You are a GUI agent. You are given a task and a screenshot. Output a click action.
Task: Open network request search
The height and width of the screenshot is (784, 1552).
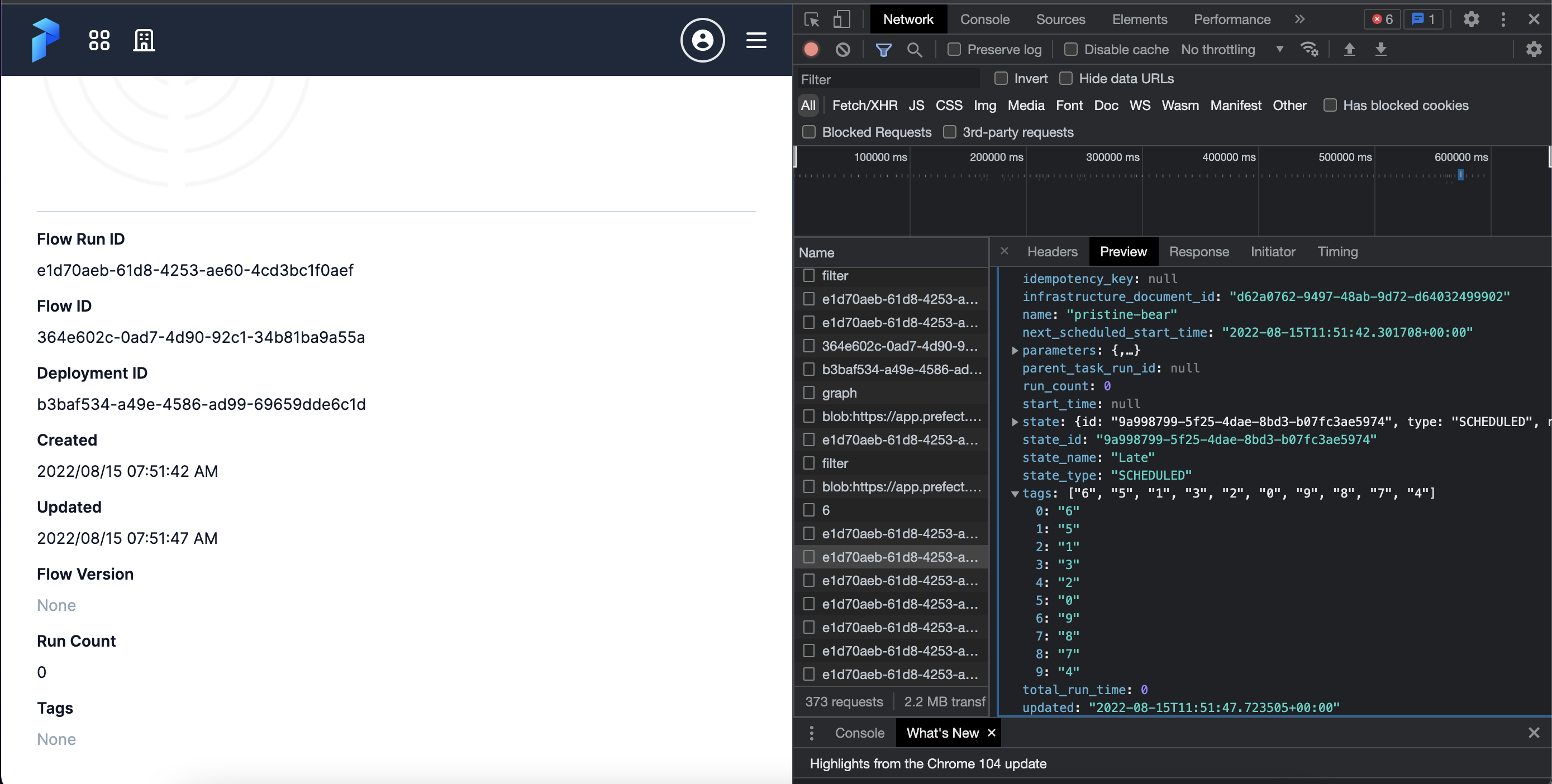coord(915,49)
